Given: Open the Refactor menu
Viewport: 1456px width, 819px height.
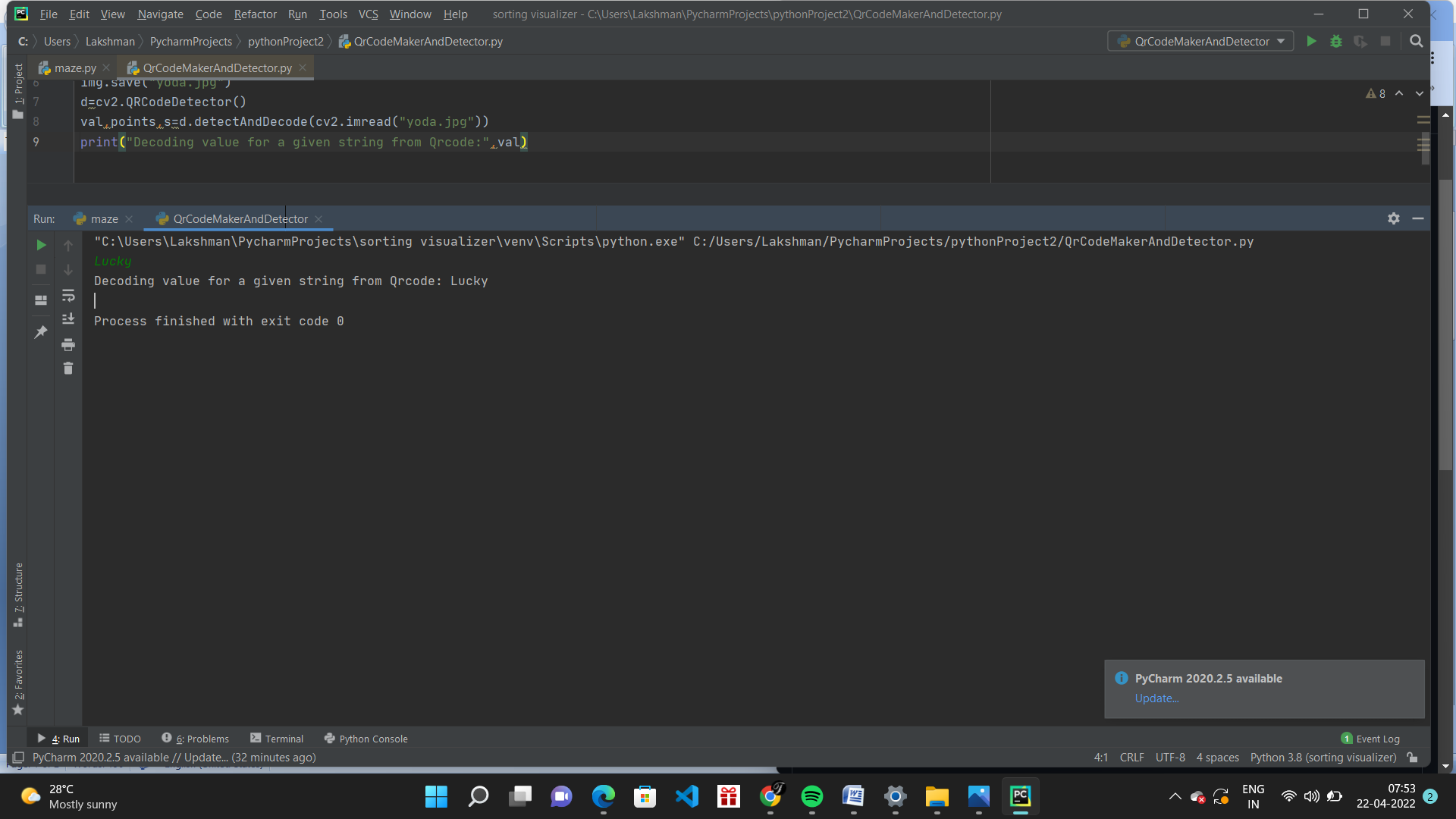Looking at the screenshot, I should click(255, 14).
